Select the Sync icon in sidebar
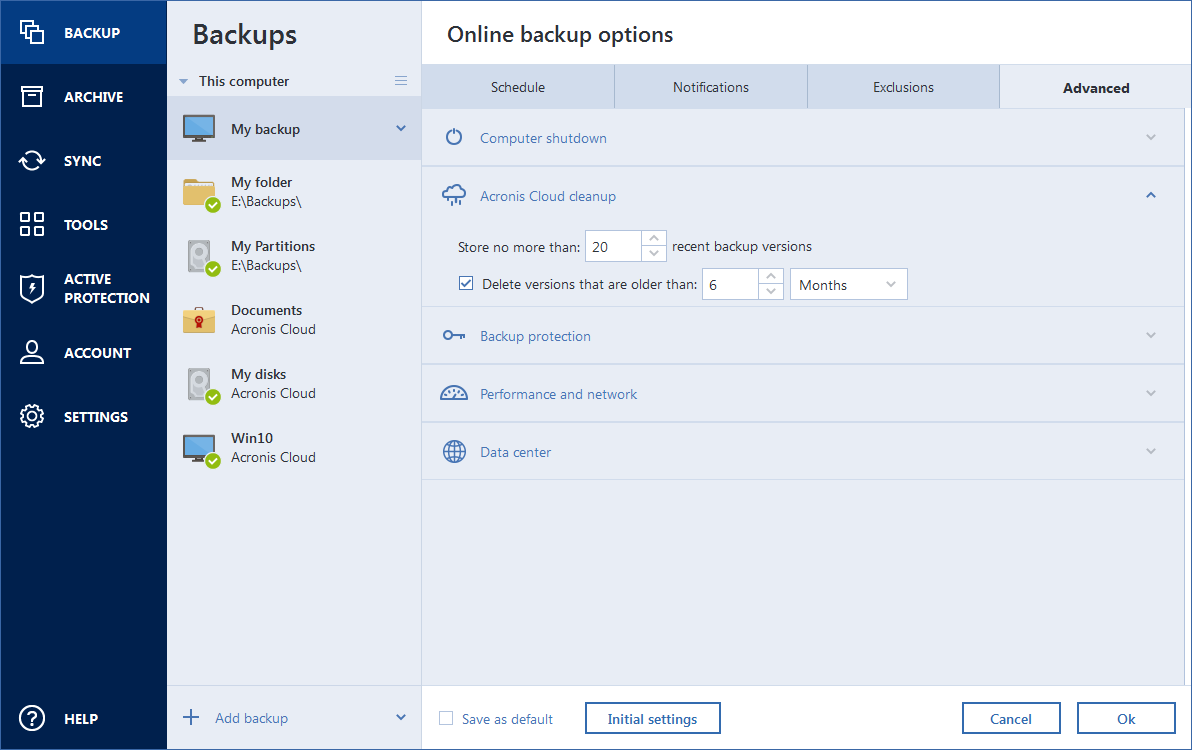This screenshot has height=750, width=1192. [33, 160]
